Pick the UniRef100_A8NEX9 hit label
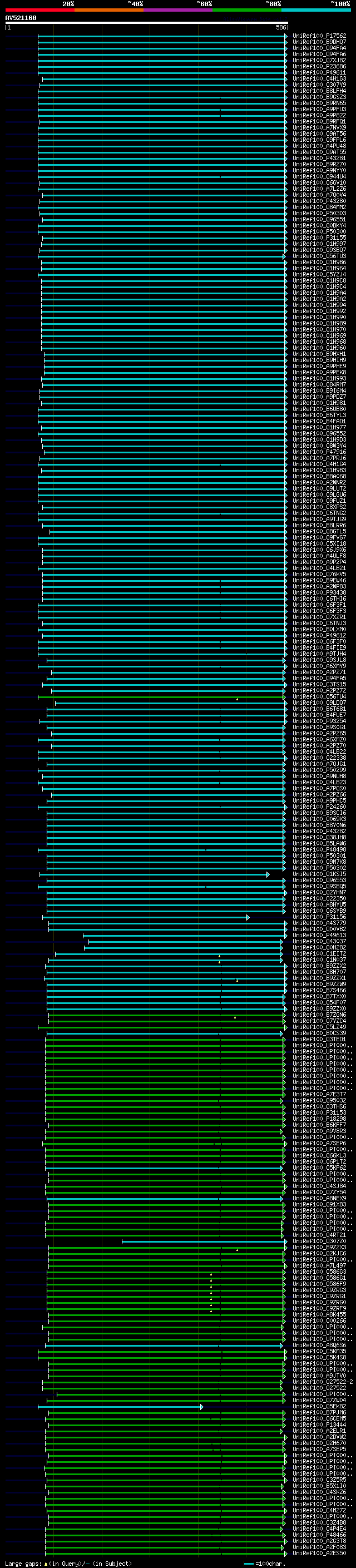Screen dimensions: 356x1568 coord(319,1198)
